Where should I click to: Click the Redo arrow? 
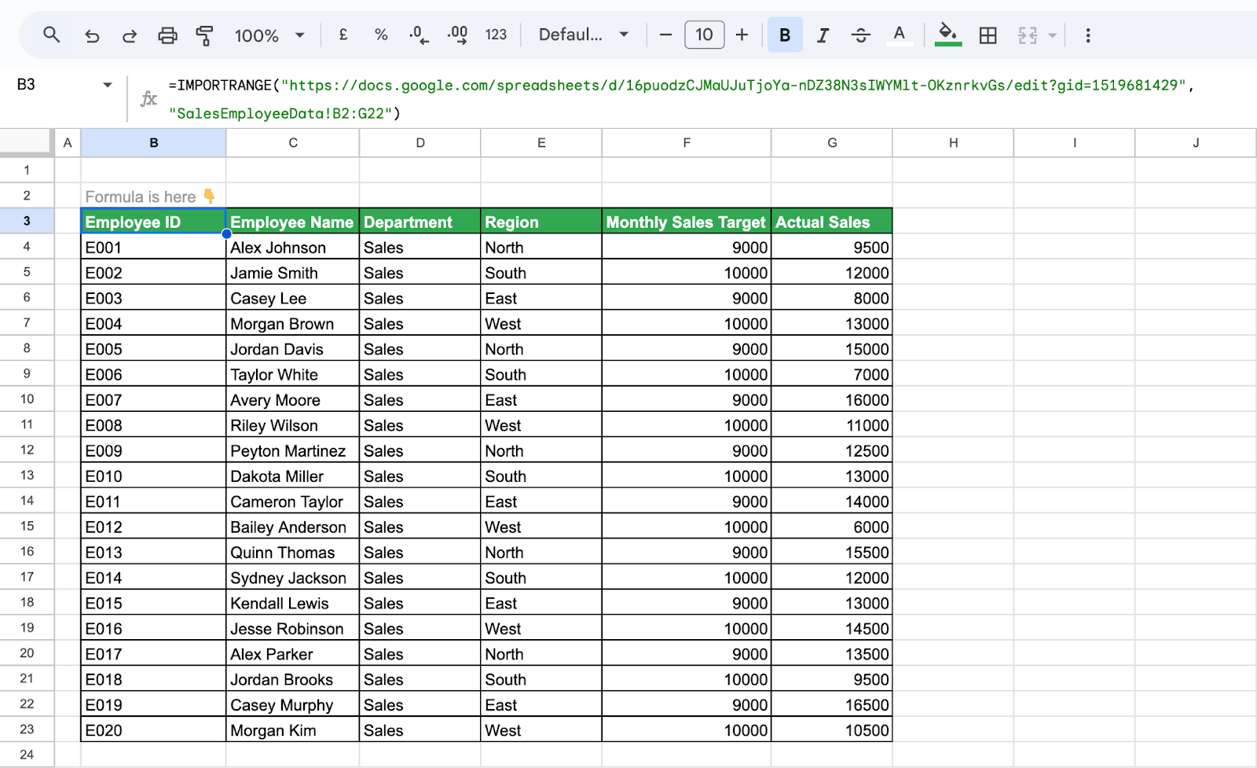pyautogui.click(x=129, y=35)
